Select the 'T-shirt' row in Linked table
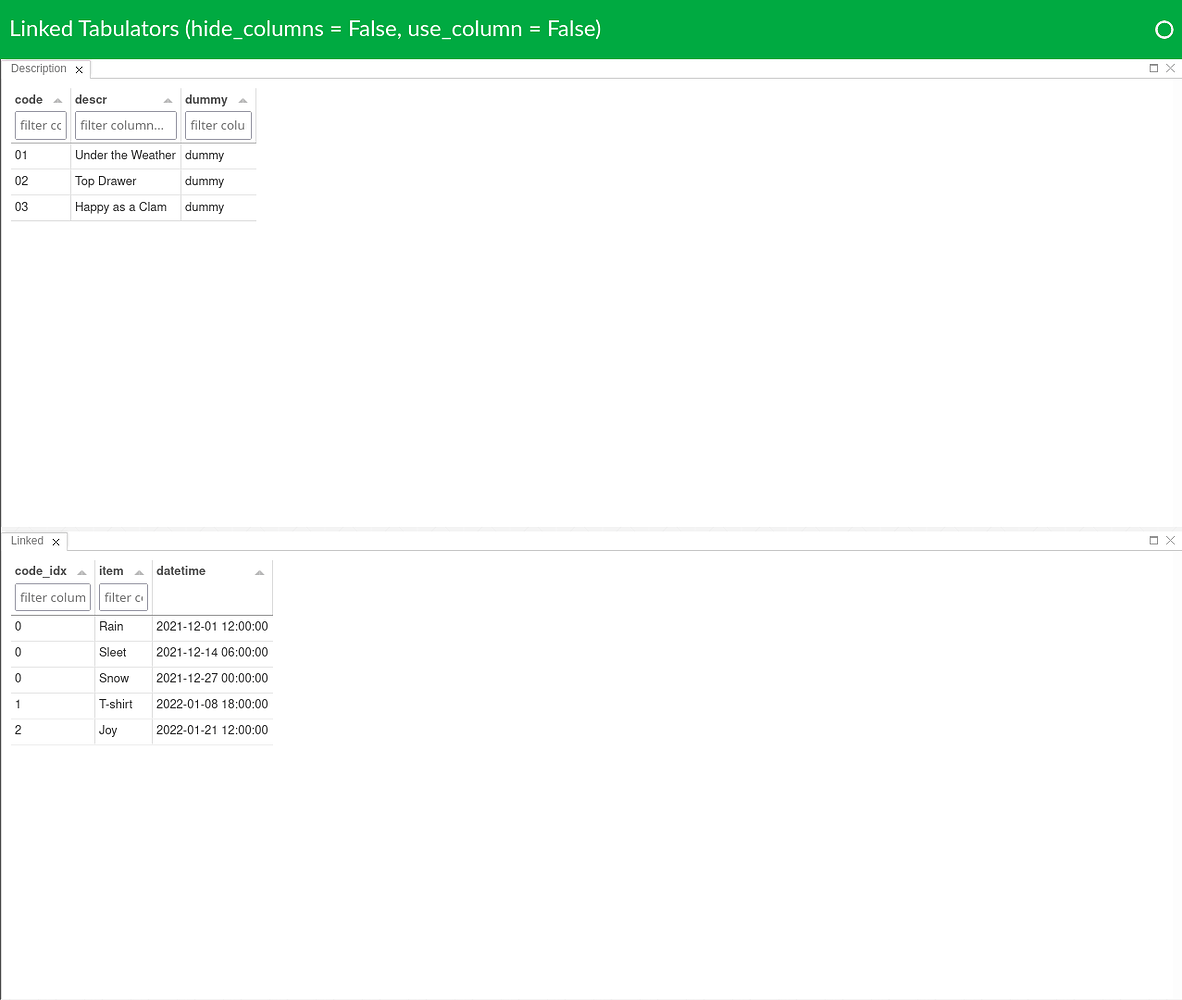1182x1000 pixels. (x=115, y=704)
